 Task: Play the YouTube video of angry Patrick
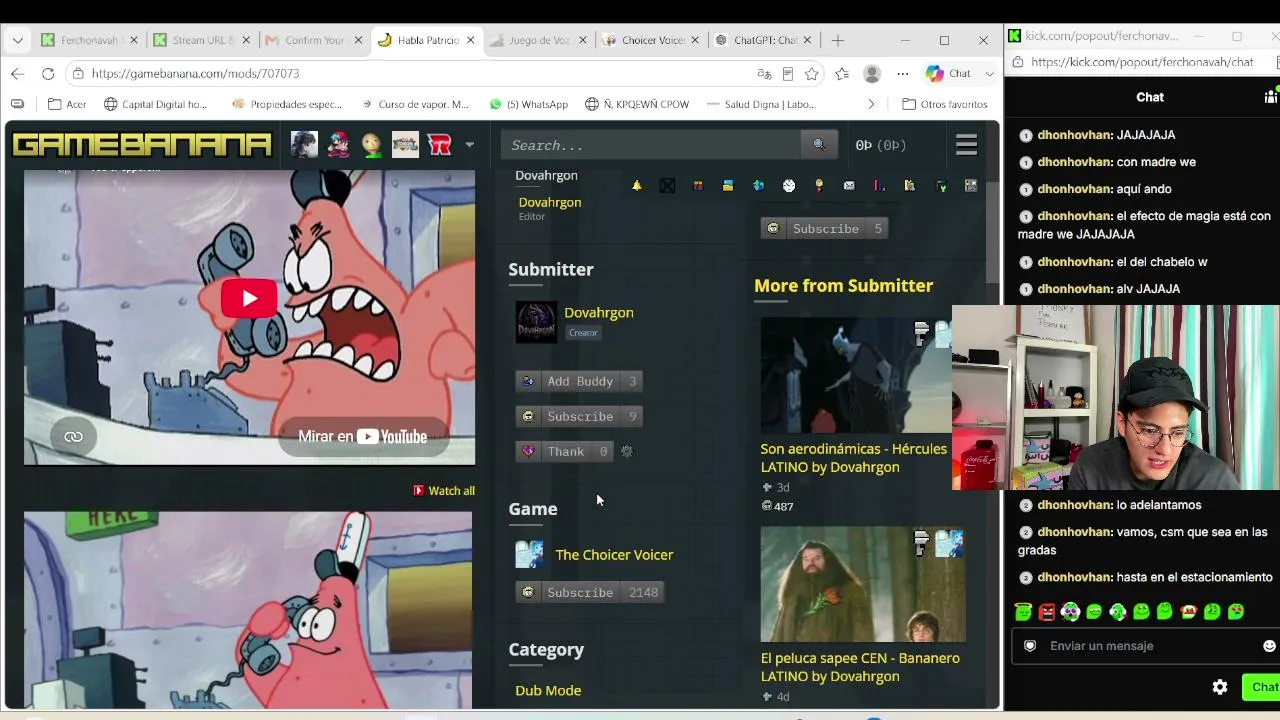click(249, 298)
